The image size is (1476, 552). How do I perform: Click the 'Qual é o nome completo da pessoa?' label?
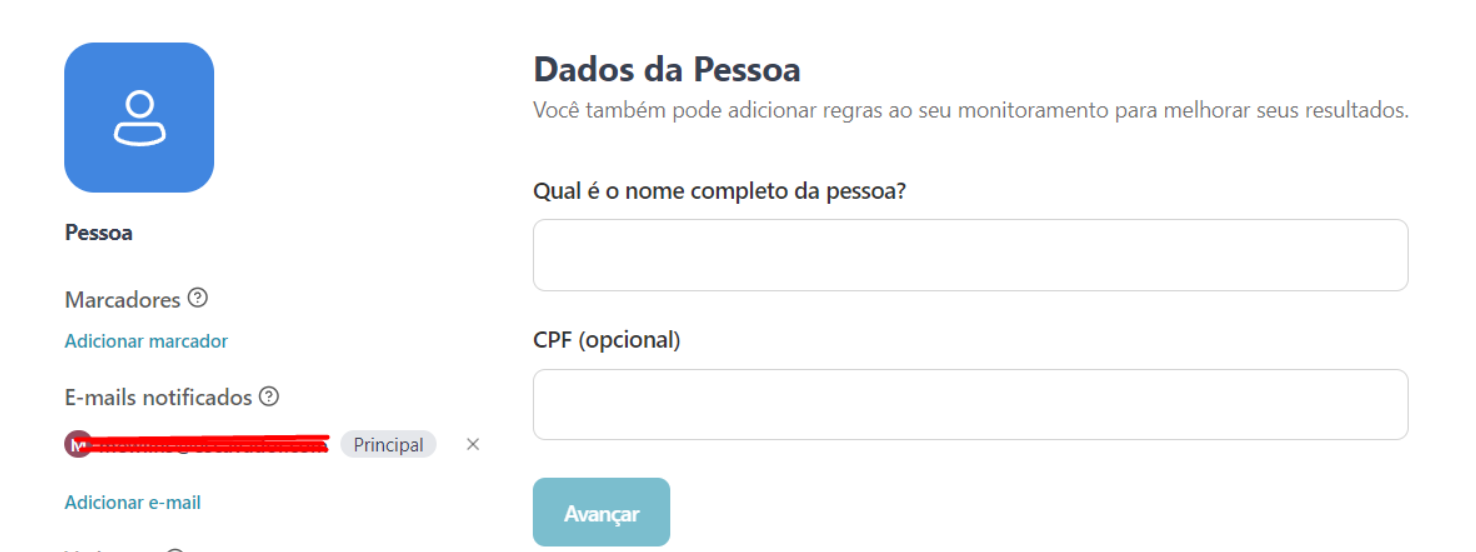click(719, 191)
